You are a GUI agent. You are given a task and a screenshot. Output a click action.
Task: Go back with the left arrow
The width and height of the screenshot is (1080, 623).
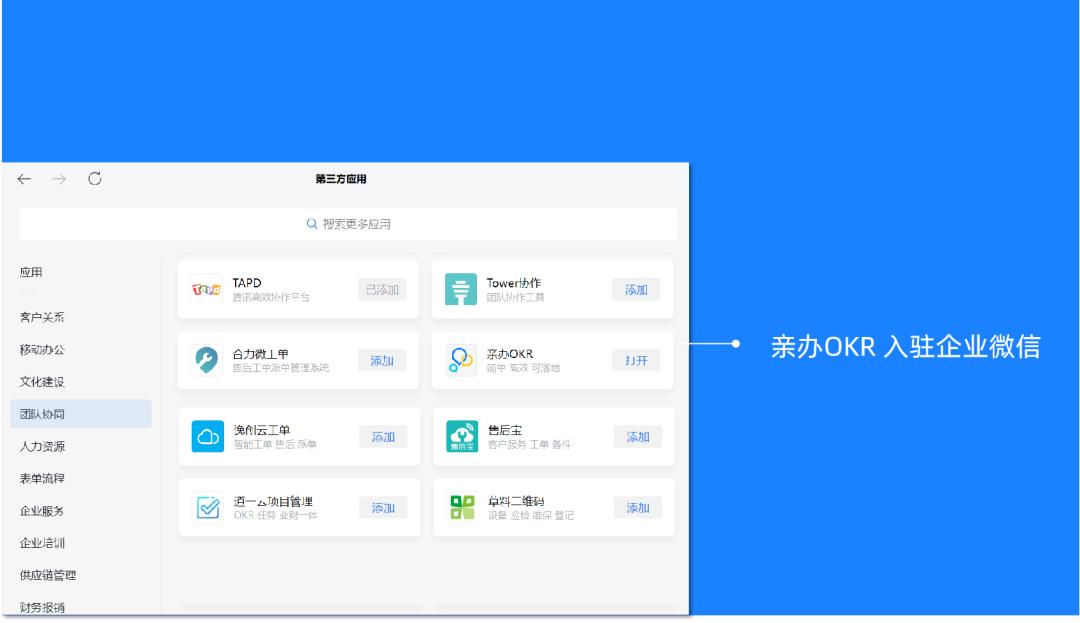[24, 179]
